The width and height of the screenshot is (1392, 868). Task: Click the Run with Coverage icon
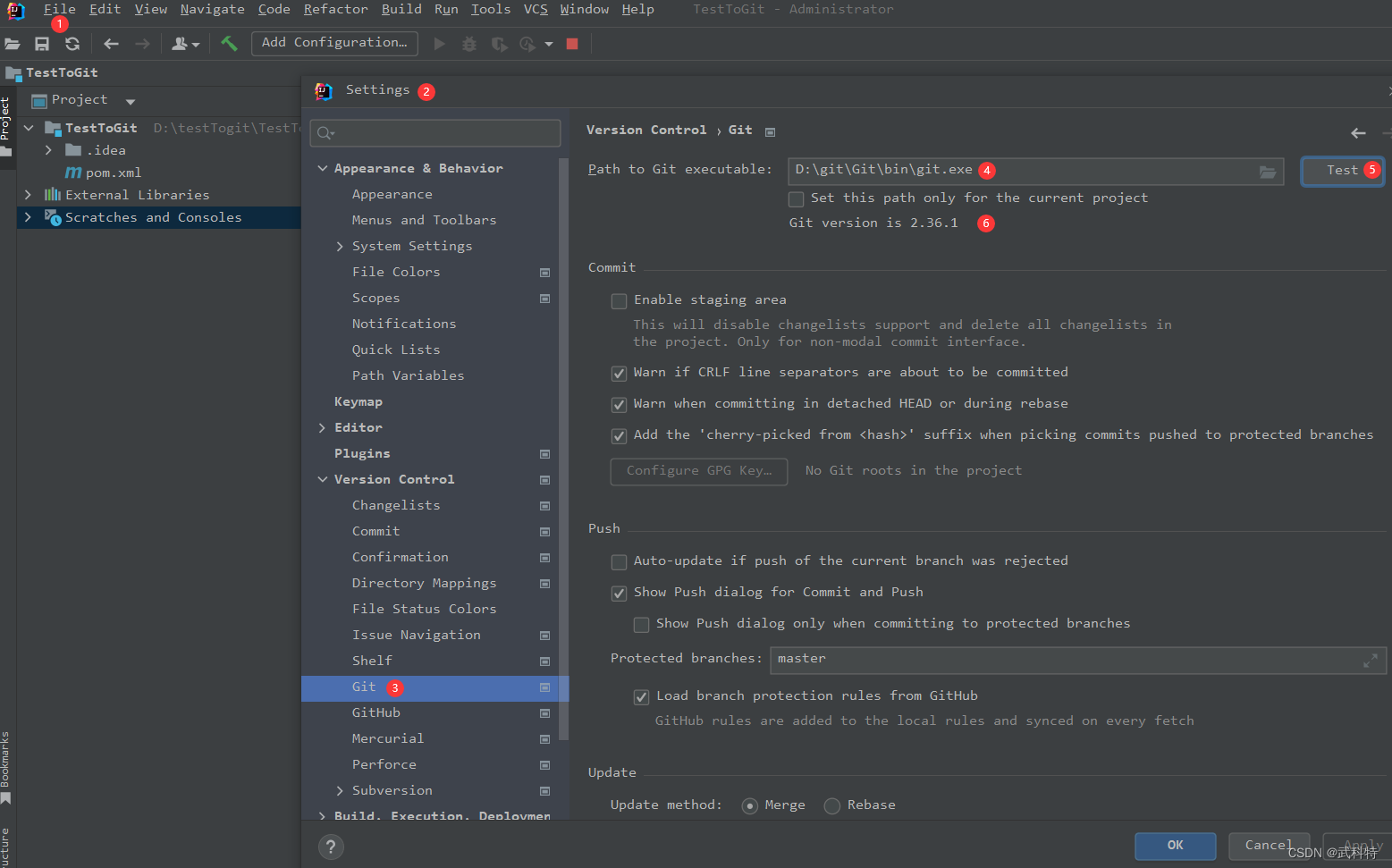pyautogui.click(x=500, y=44)
